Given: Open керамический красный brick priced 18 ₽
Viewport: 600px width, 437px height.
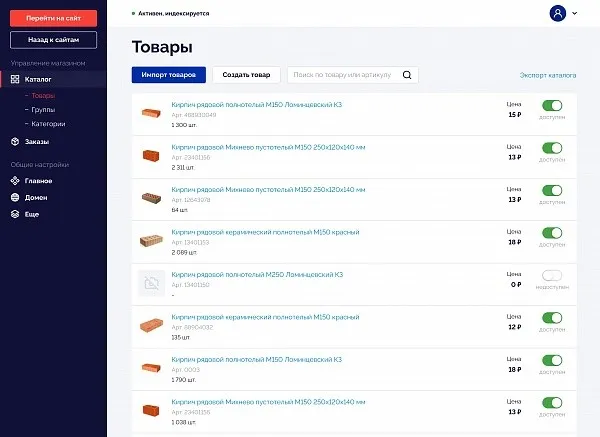Looking at the screenshot, I should tap(266, 232).
